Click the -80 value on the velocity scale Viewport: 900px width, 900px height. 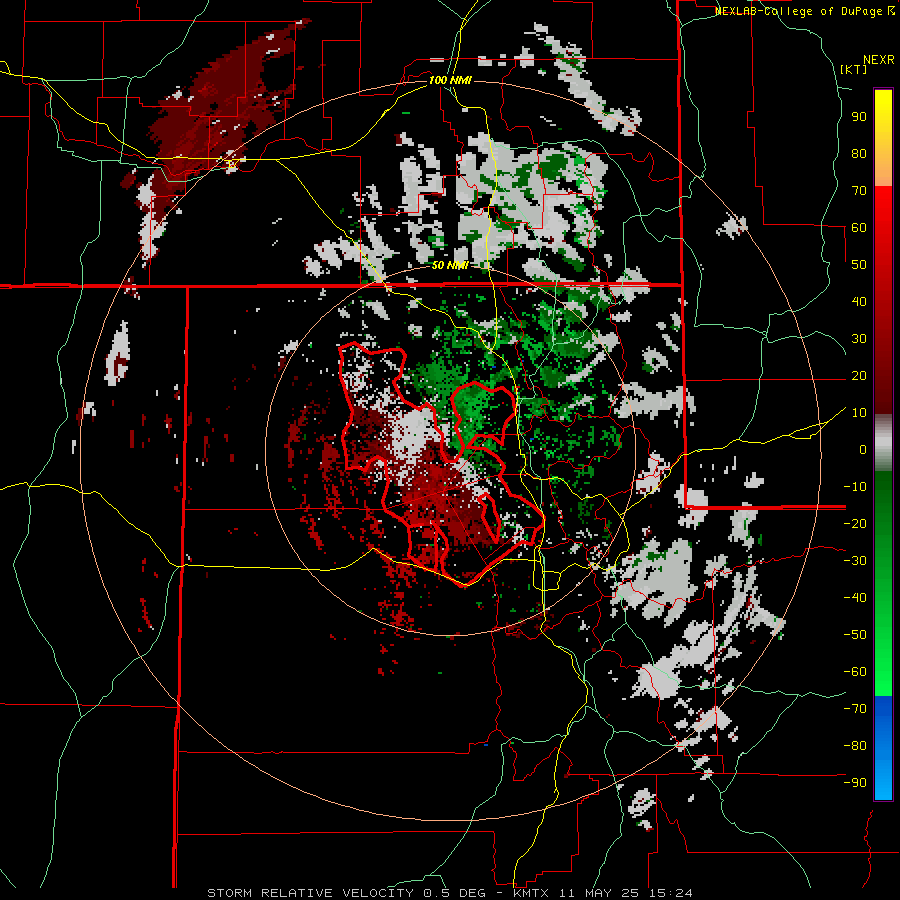point(855,746)
